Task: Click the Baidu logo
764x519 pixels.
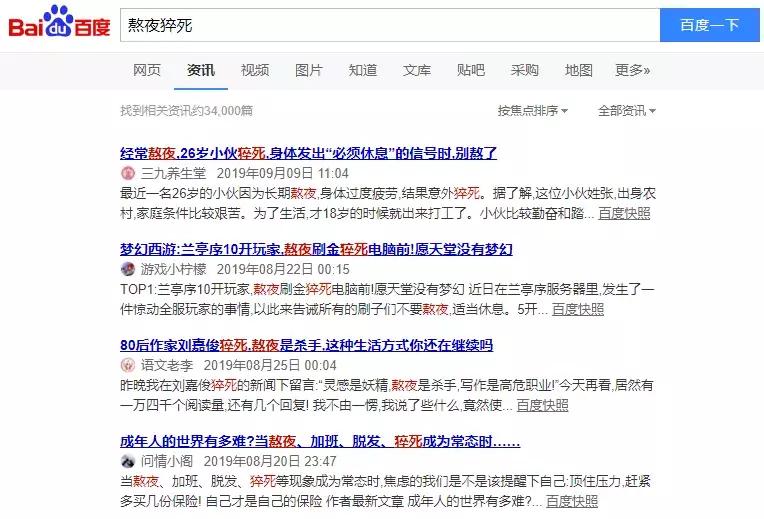Action: [x=59, y=22]
